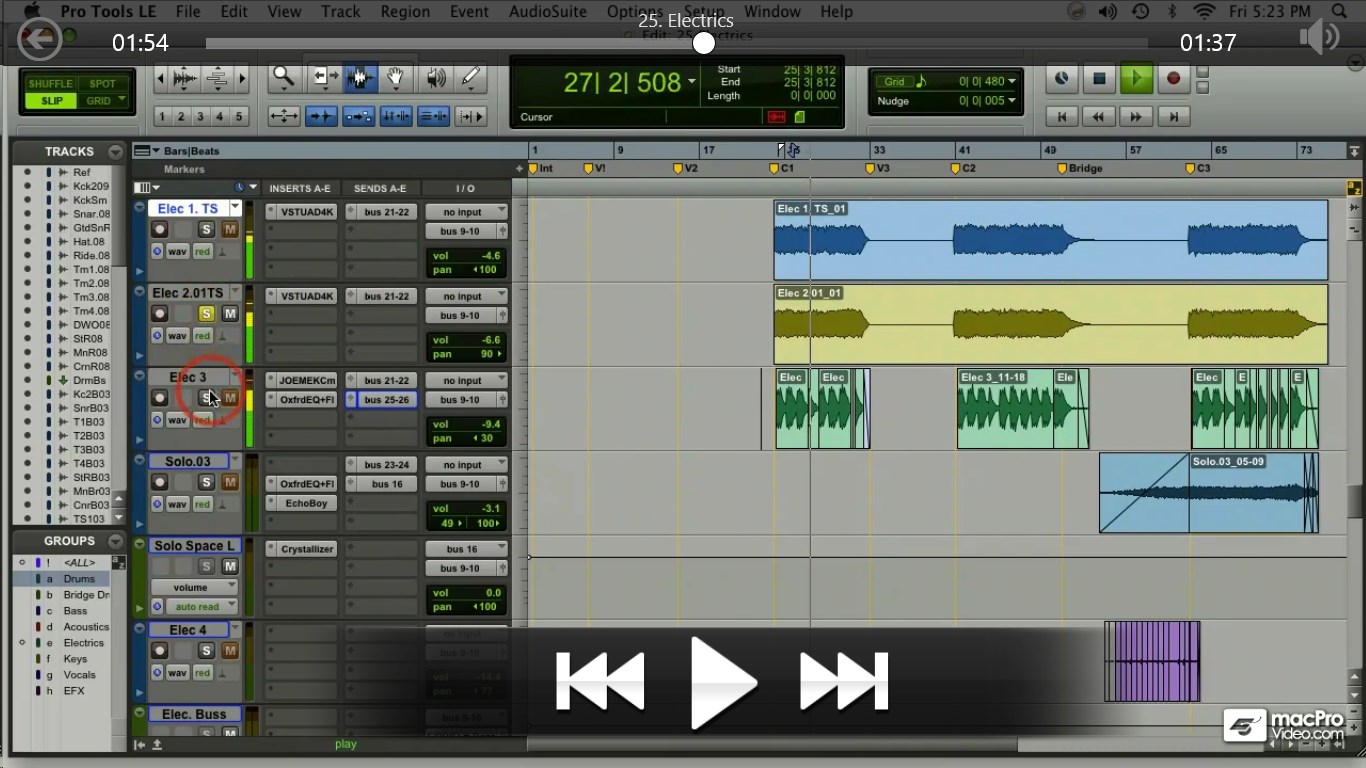Open the TRACKS list options menu
The image size is (1366, 768).
click(116, 152)
